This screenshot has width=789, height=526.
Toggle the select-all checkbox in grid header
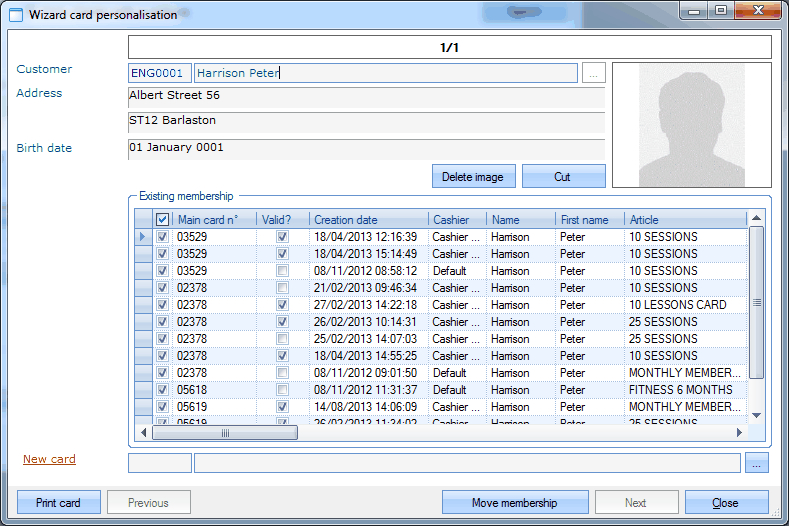point(162,219)
